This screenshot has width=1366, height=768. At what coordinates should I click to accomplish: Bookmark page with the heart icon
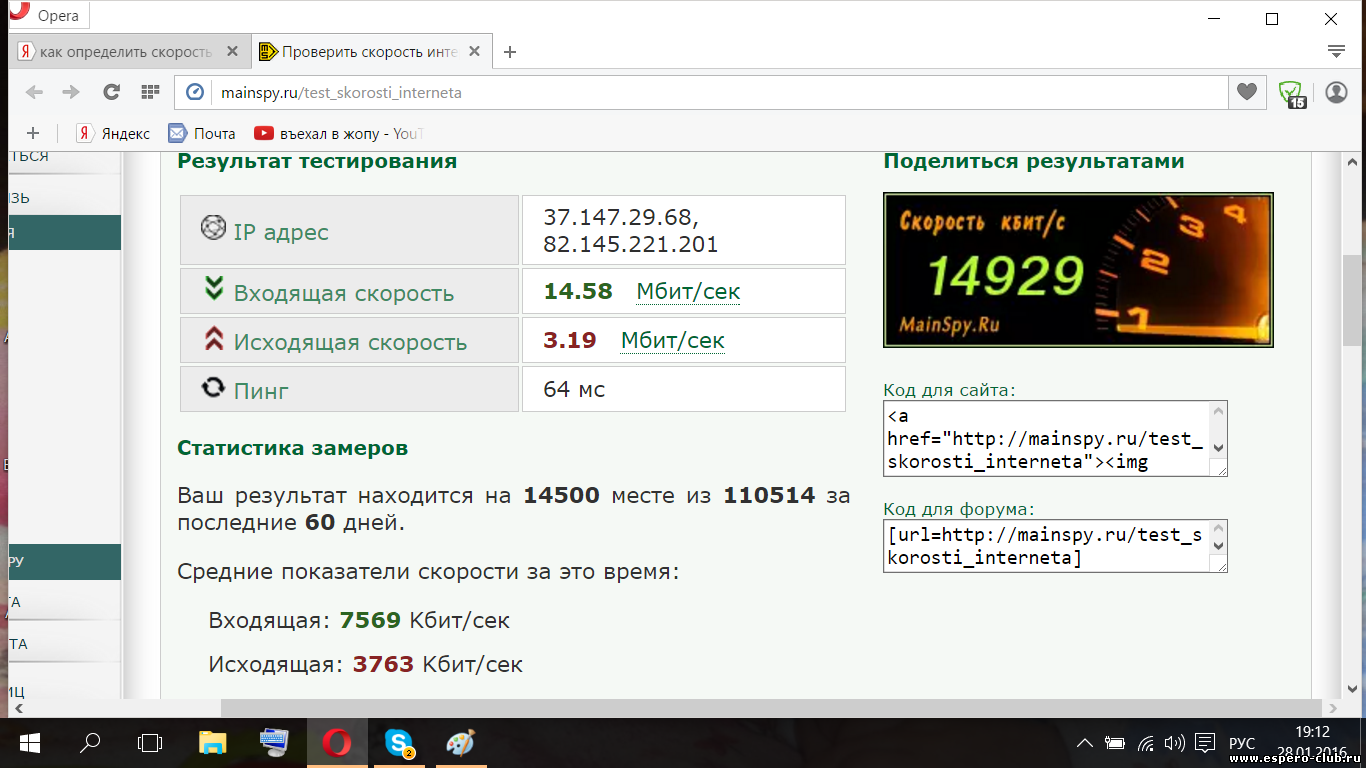coord(1246,92)
